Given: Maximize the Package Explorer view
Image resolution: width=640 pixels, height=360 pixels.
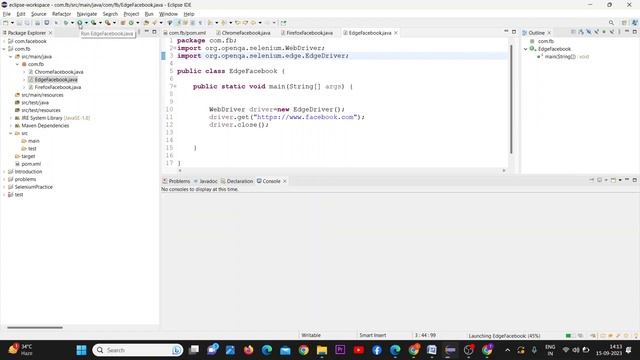Looking at the screenshot, I should [154, 32].
